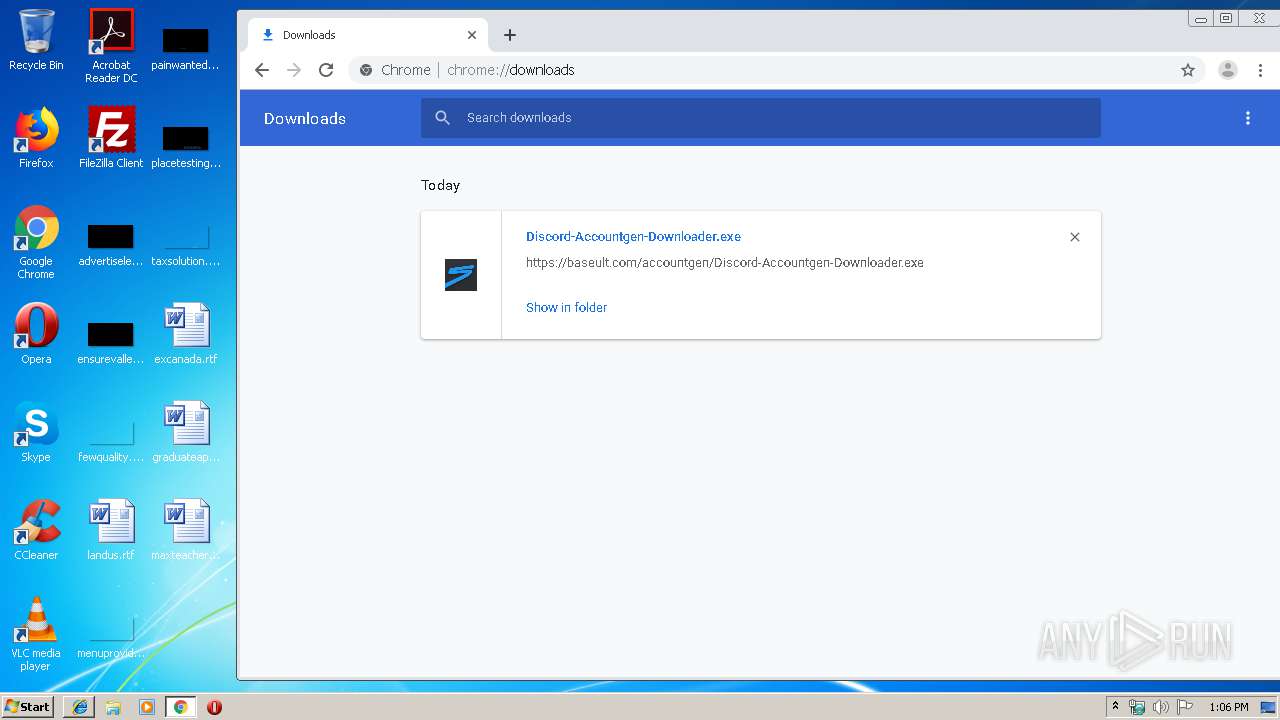
Task: Select the Downloads tab
Action: tap(368, 35)
